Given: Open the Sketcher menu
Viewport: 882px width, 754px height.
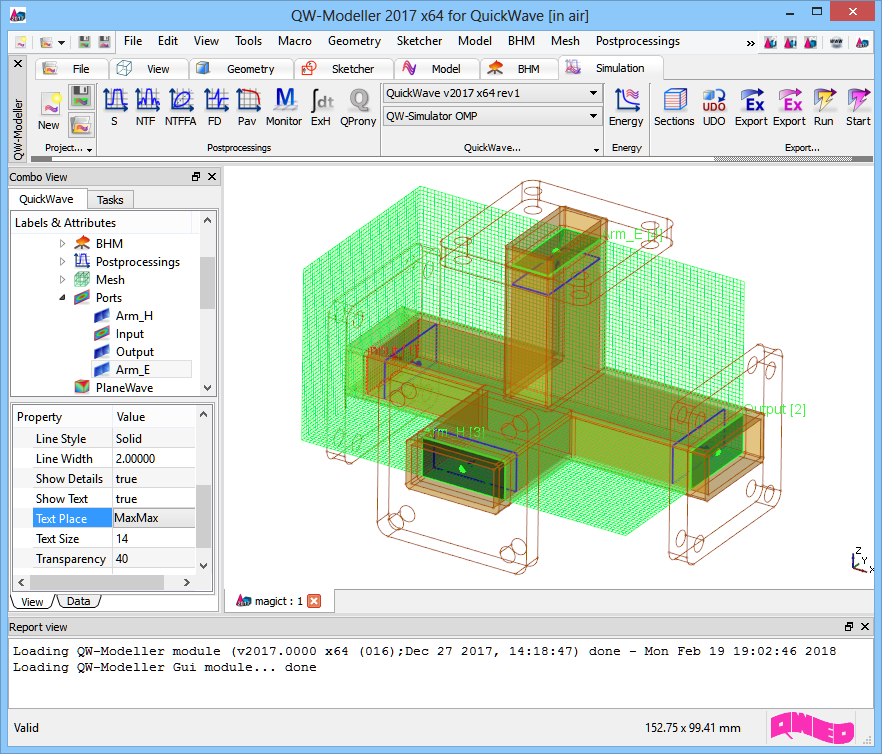Looking at the screenshot, I should pos(419,41).
